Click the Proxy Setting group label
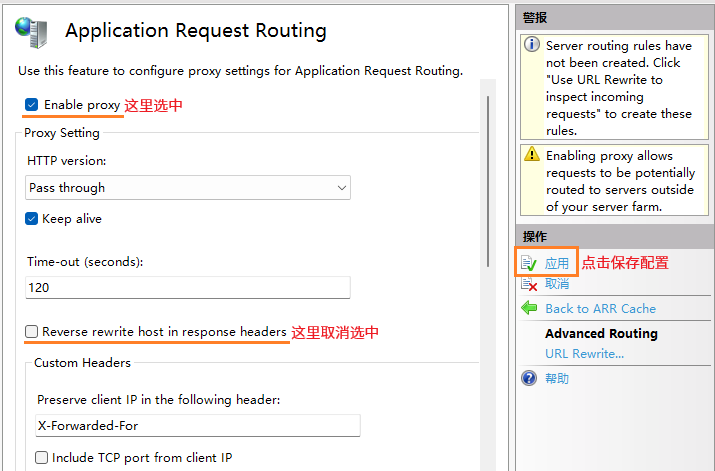Image resolution: width=715 pixels, height=471 pixels. (x=62, y=133)
